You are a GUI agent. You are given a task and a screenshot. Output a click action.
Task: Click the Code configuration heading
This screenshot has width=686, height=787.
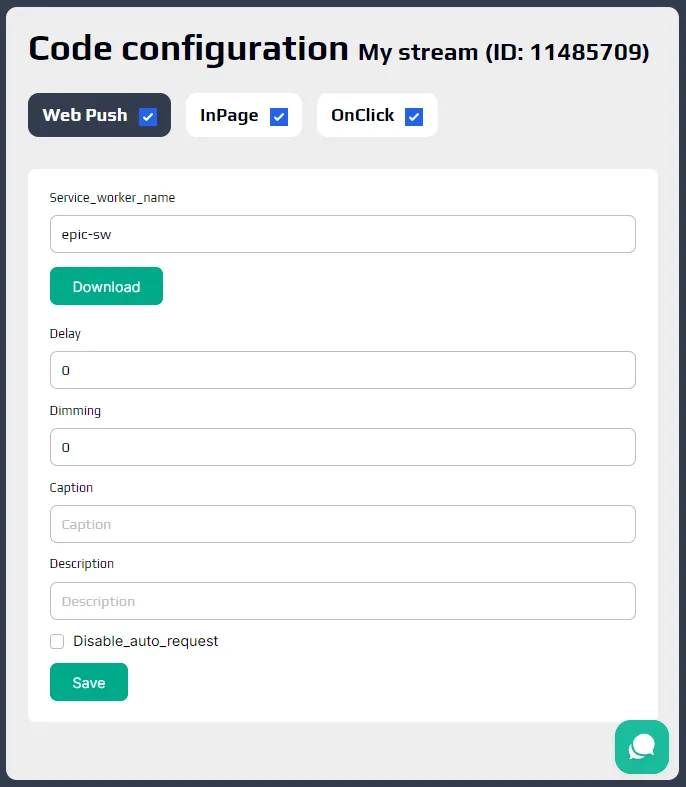(188, 49)
